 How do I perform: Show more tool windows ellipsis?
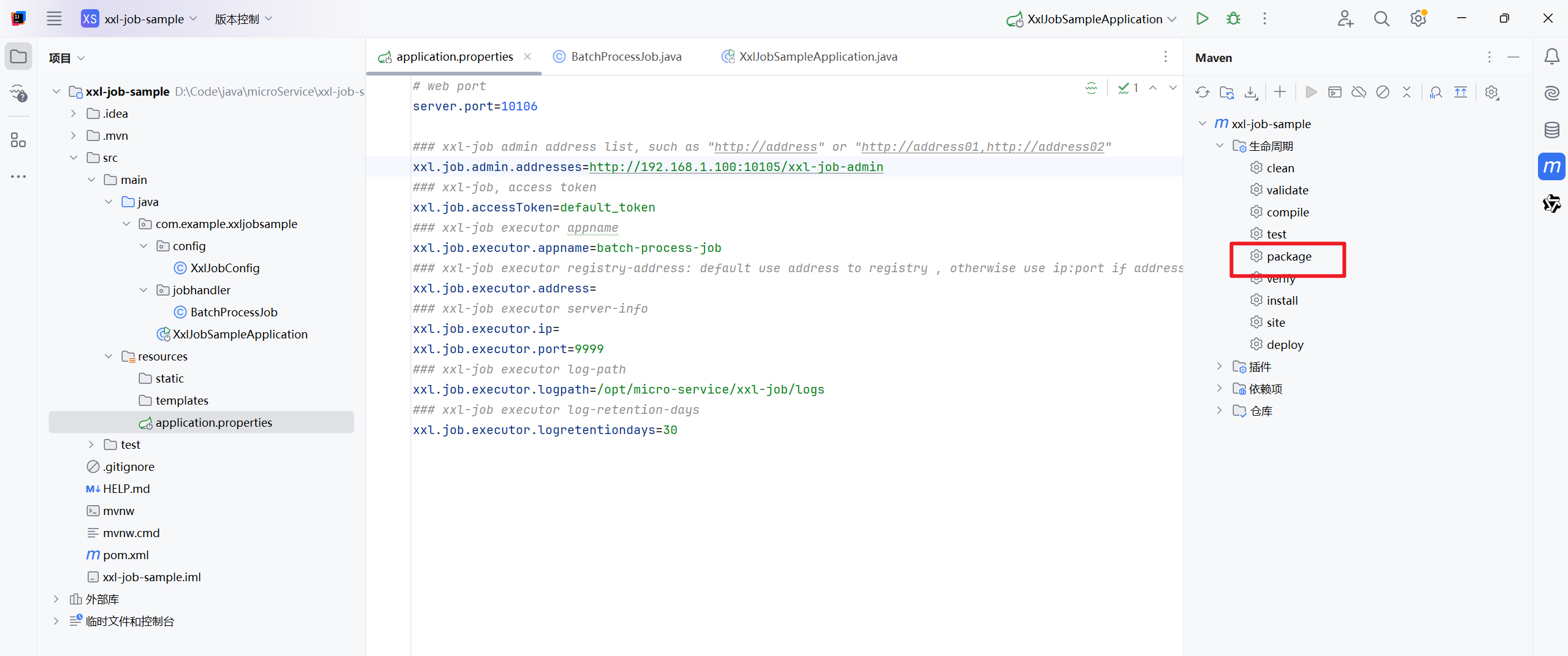[18, 177]
